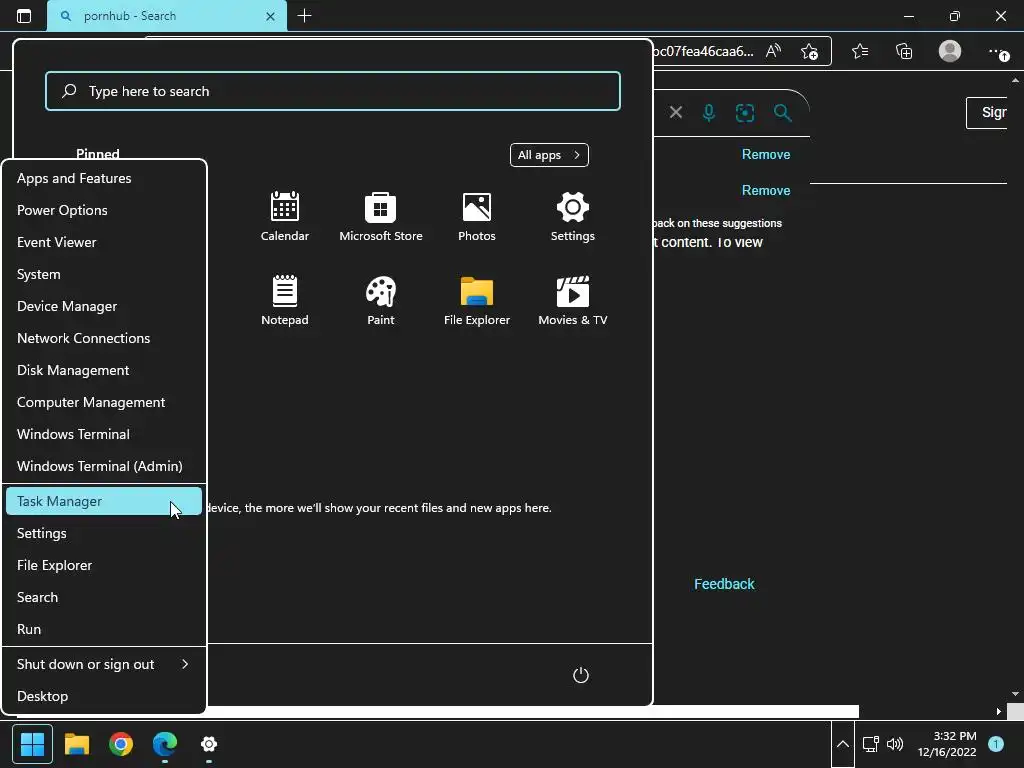Screen dimensions: 1024x768
Task: Open Edge tab actions menu icon
Action: tap(24, 16)
